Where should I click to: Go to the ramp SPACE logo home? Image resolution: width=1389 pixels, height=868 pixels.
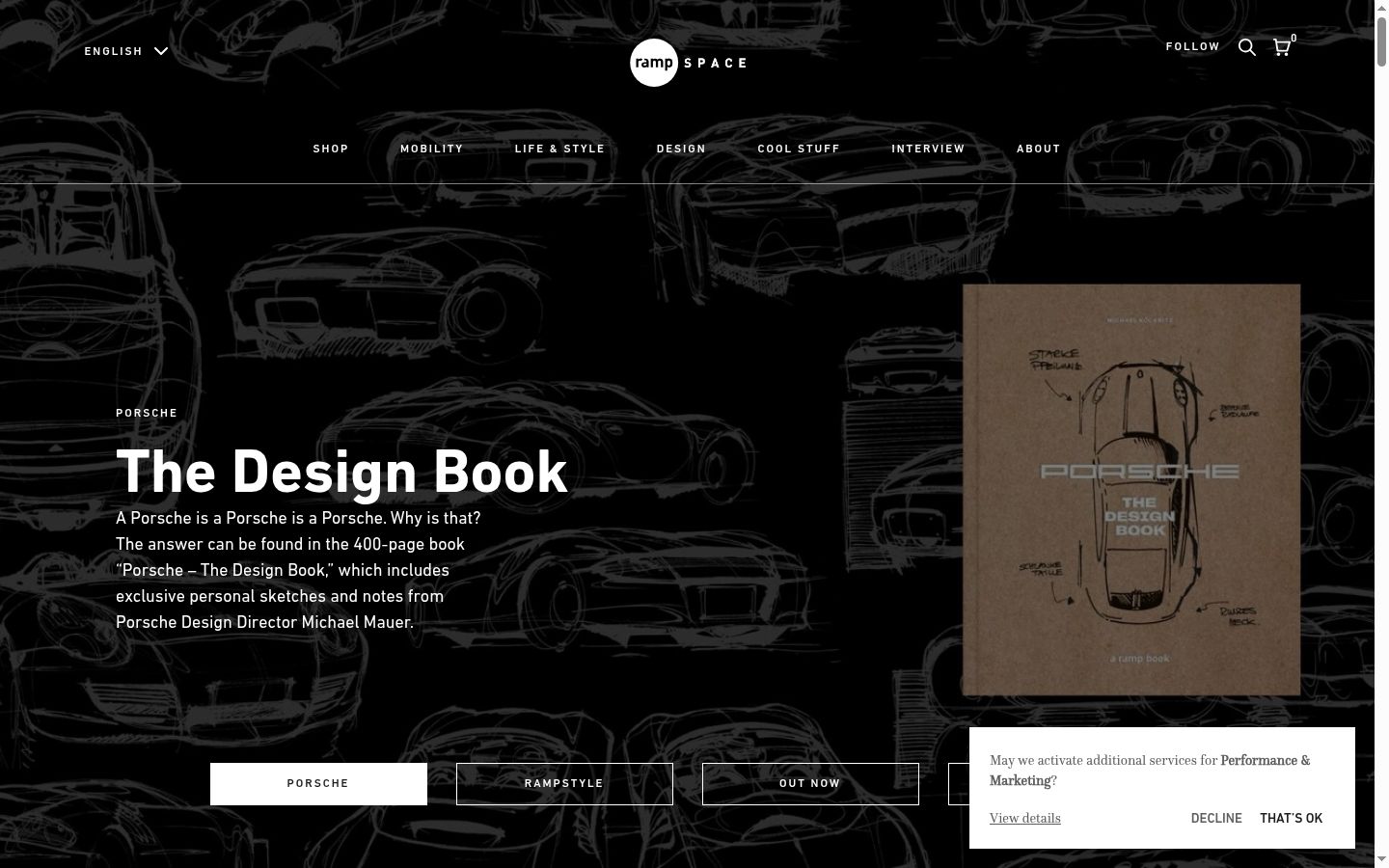(x=689, y=63)
